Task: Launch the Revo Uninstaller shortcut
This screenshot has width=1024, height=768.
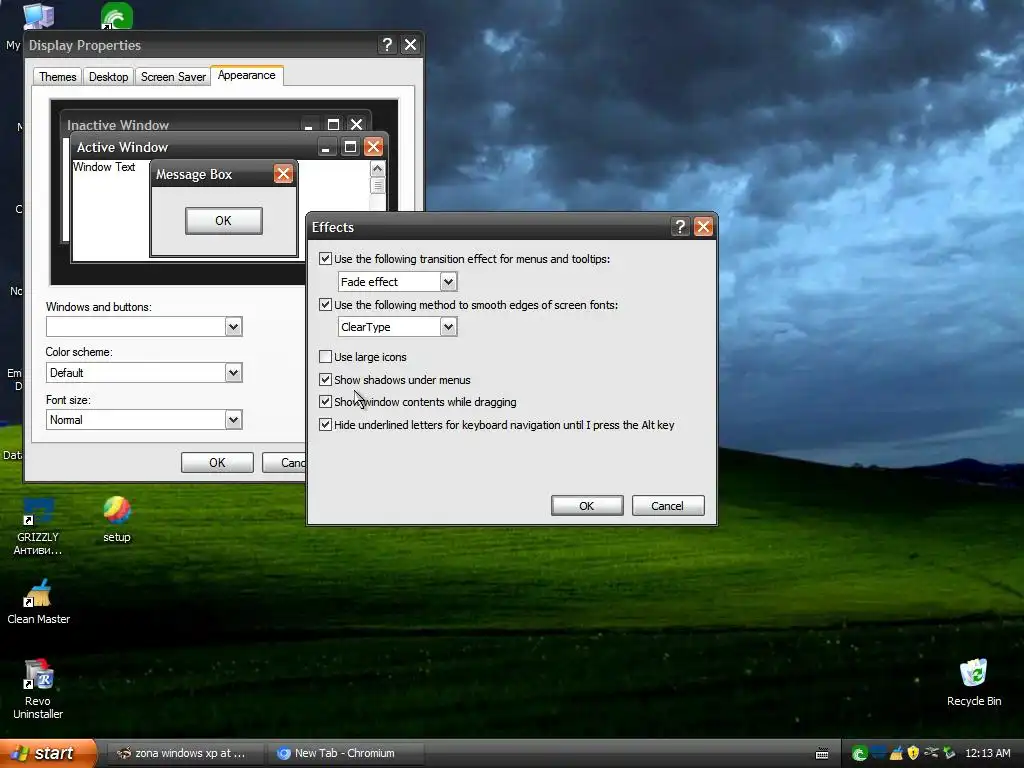Action: pyautogui.click(x=38, y=689)
